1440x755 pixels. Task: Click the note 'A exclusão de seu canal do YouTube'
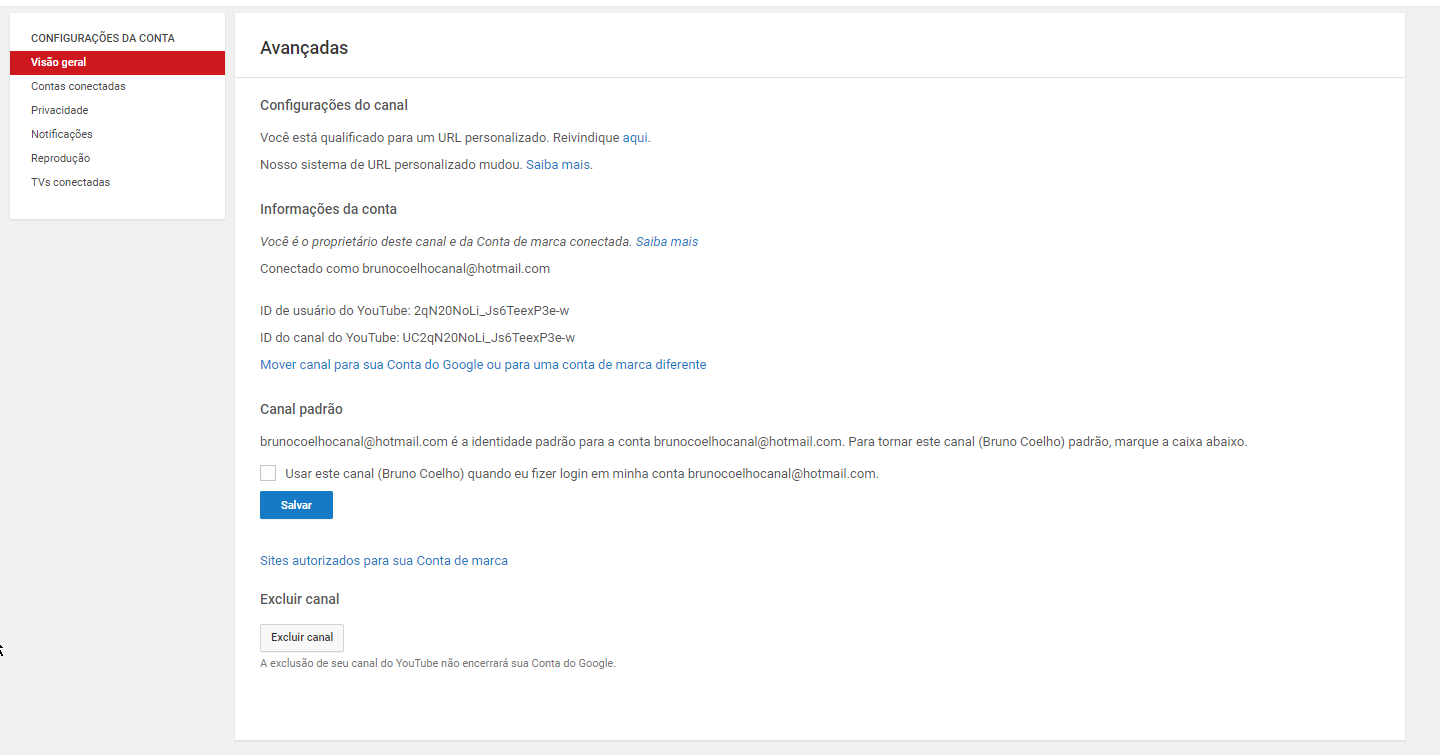[438, 663]
